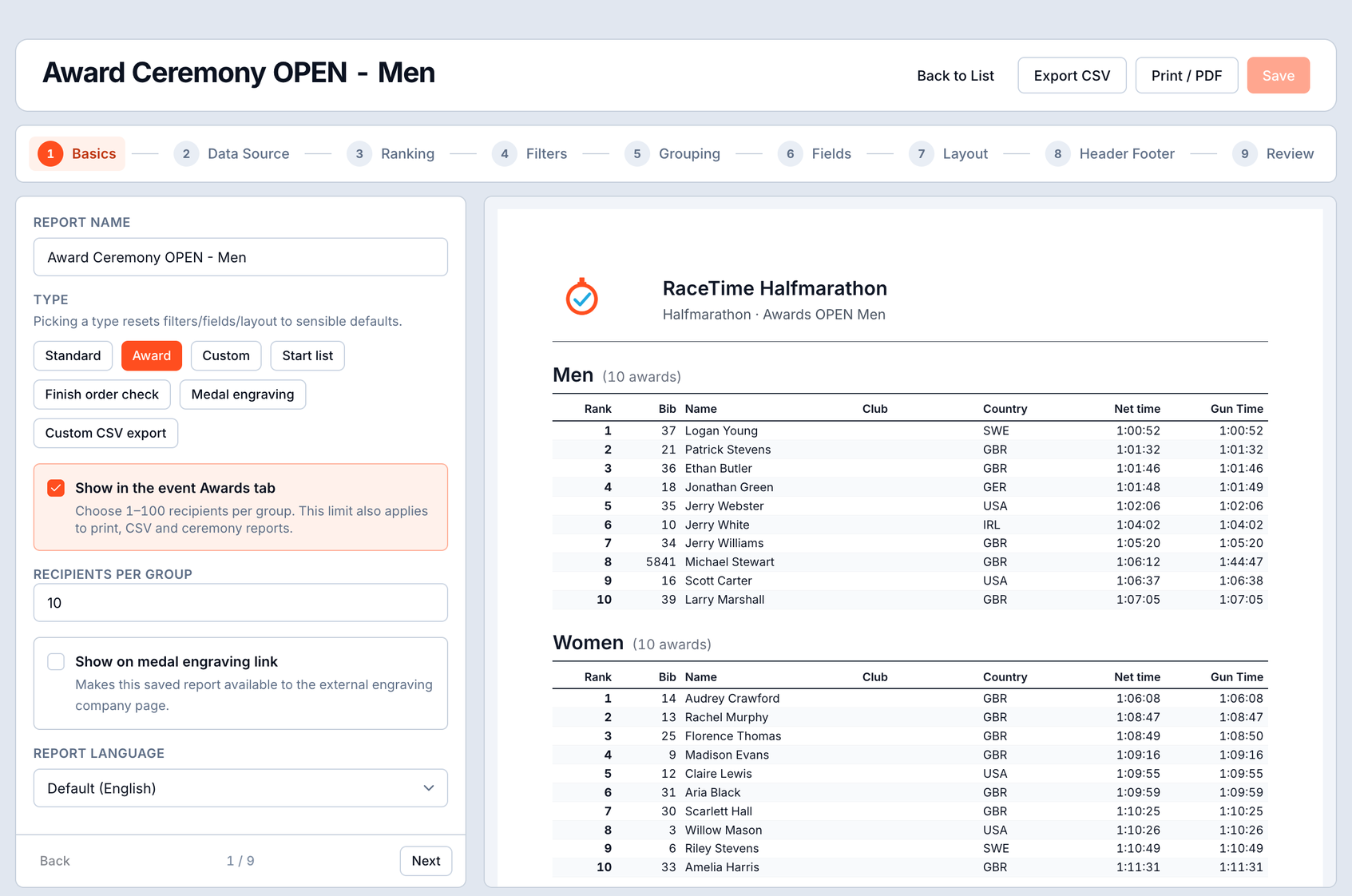The image size is (1352, 896).
Task: Choose the Standard report type
Action: (73, 355)
